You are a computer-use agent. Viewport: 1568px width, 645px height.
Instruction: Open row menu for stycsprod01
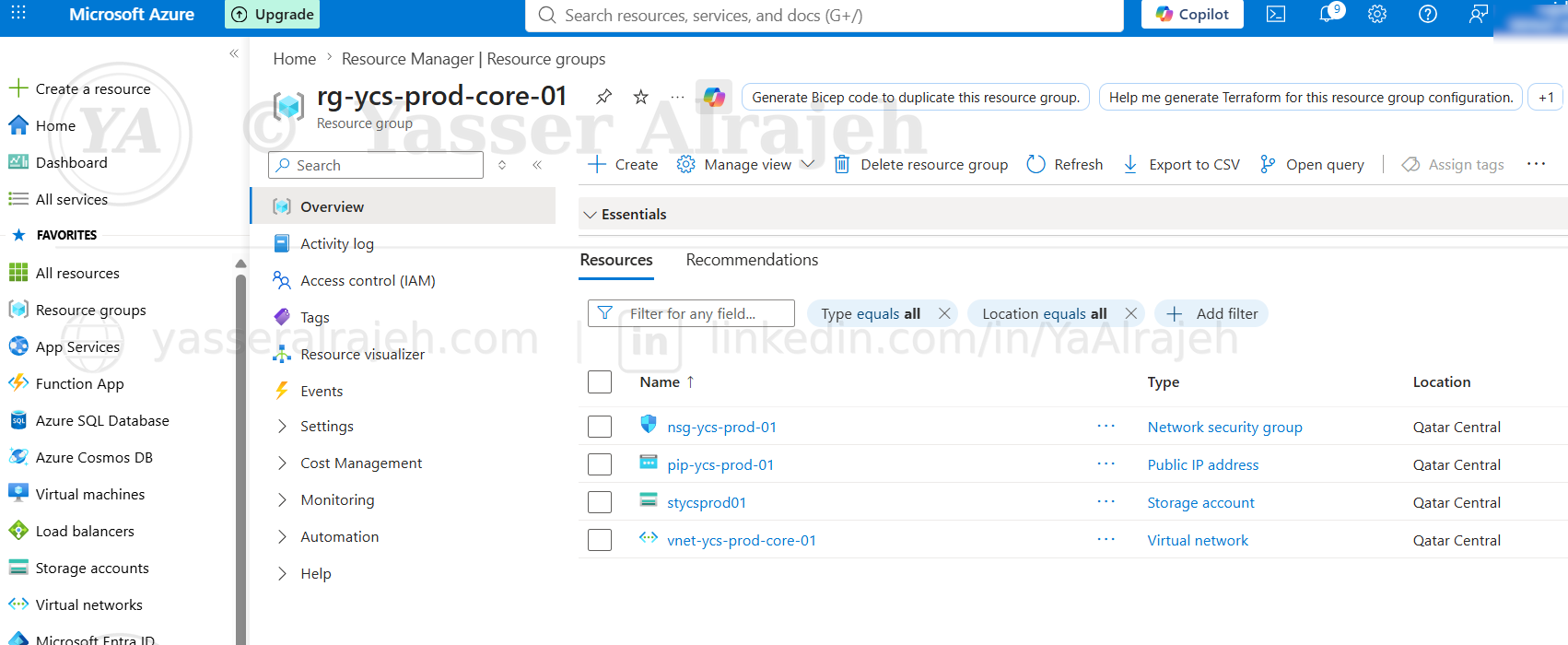coord(1106,501)
